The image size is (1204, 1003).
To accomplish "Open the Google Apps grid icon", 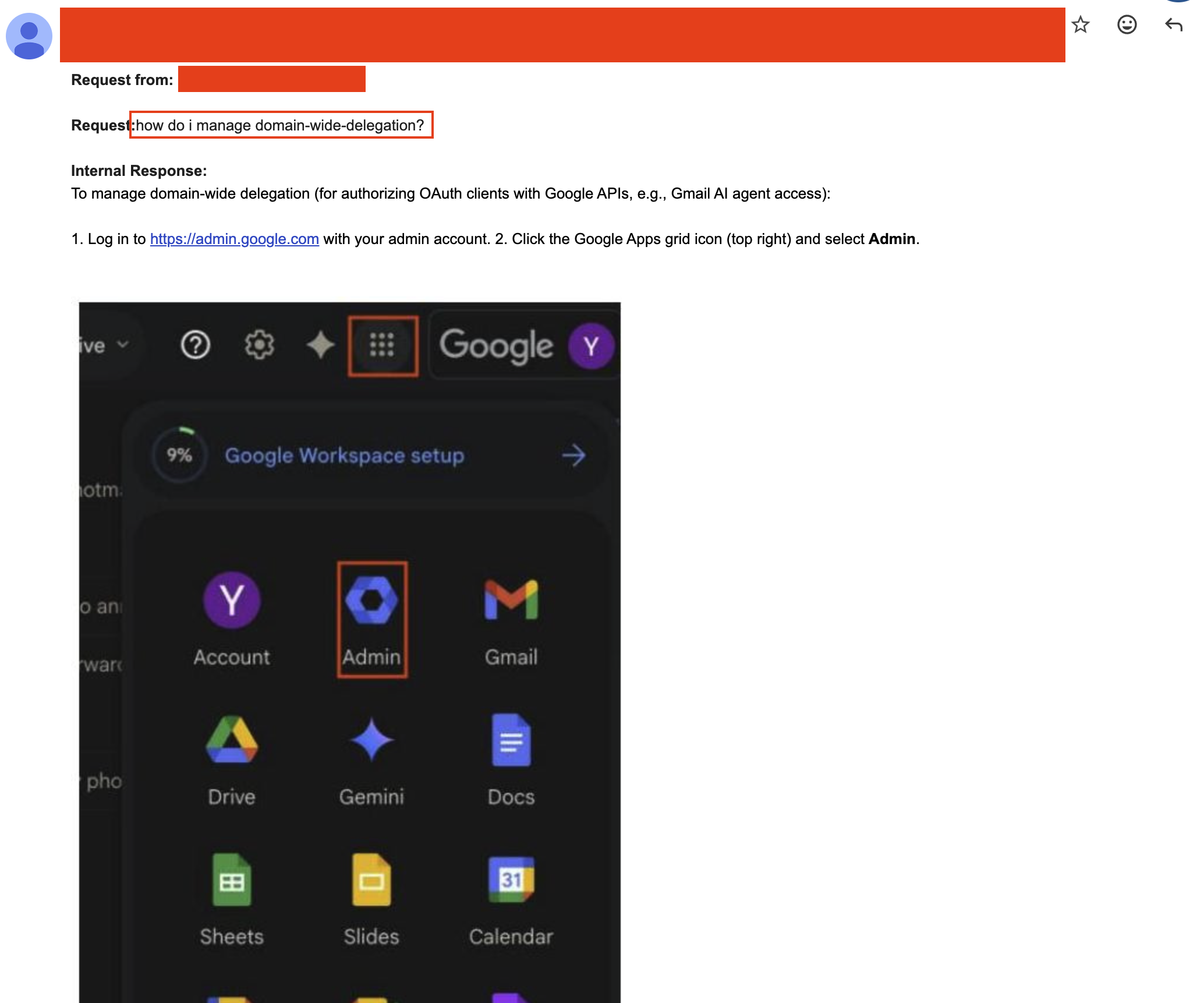I will pyautogui.click(x=383, y=345).
